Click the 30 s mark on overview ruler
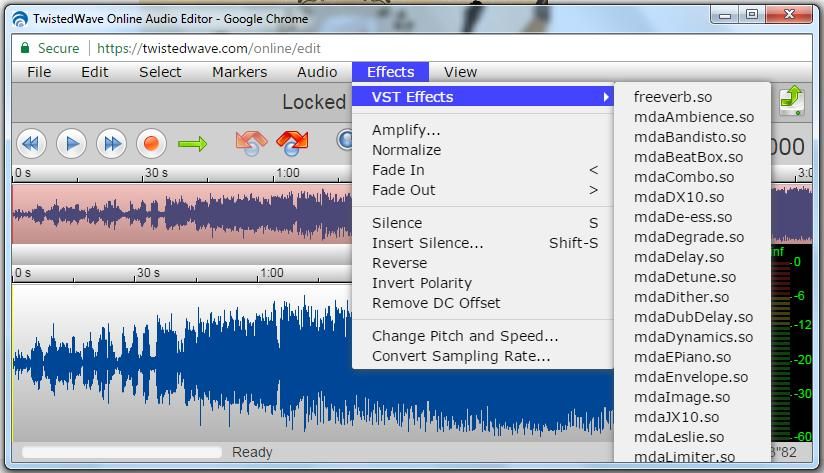Screen dimensions: 824x473 pos(156,173)
